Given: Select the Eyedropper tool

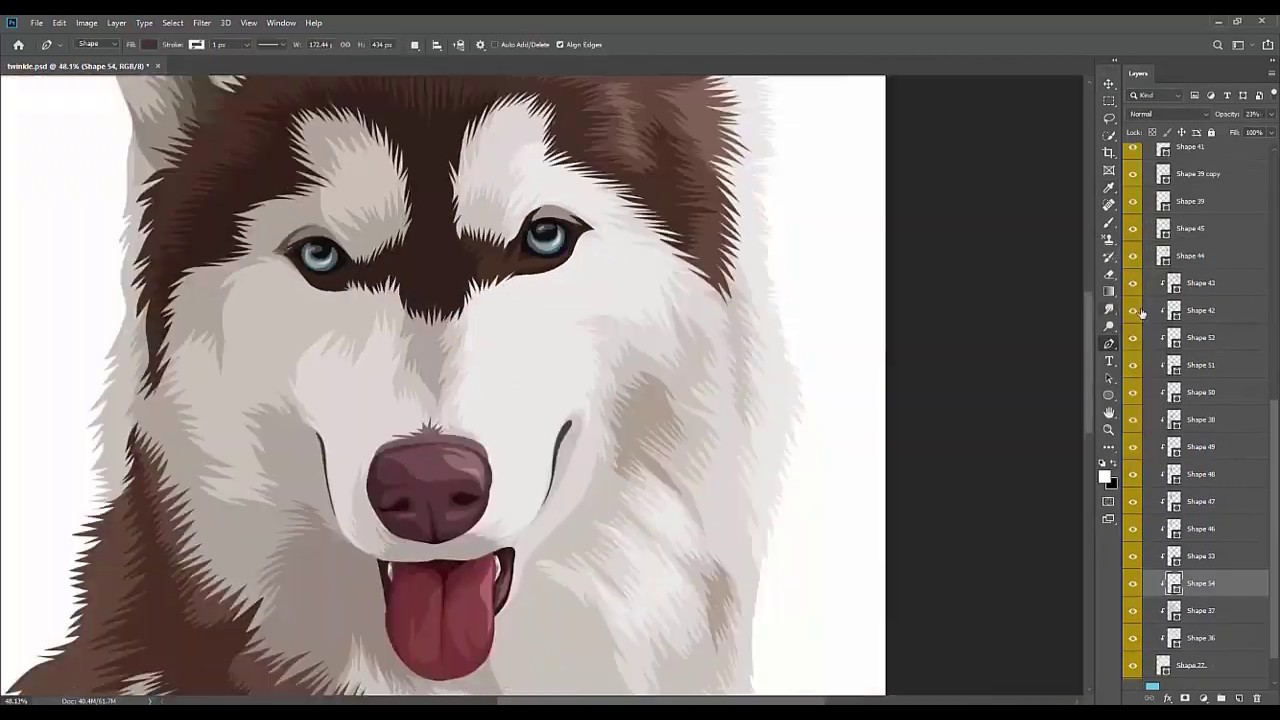Looking at the screenshot, I should coord(1109,187).
